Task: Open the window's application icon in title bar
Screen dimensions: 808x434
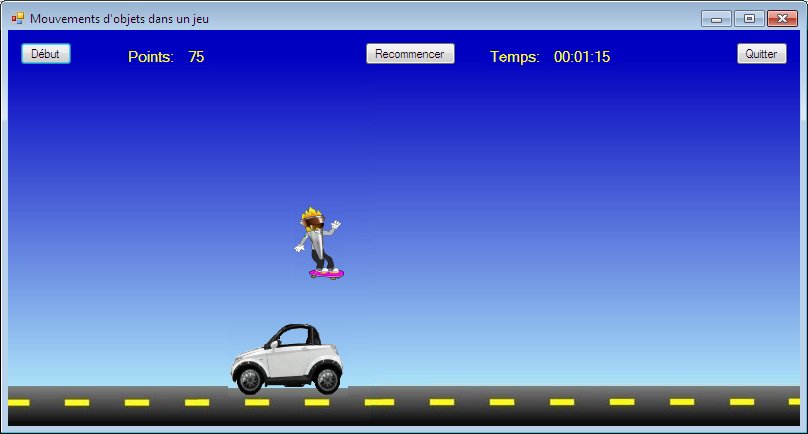Action: click(18, 19)
